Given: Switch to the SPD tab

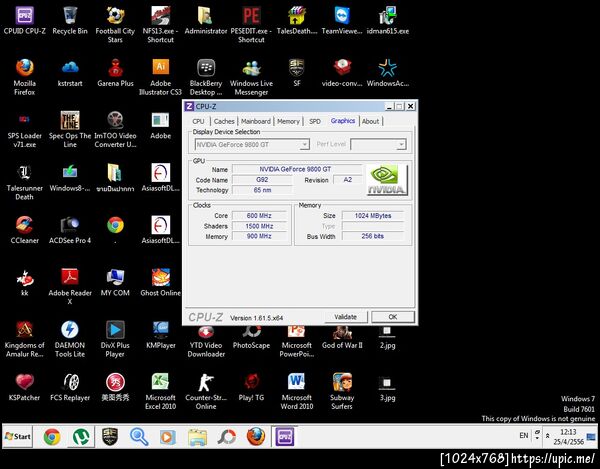Looking at the screenshot, I should [x=315, y=121].
